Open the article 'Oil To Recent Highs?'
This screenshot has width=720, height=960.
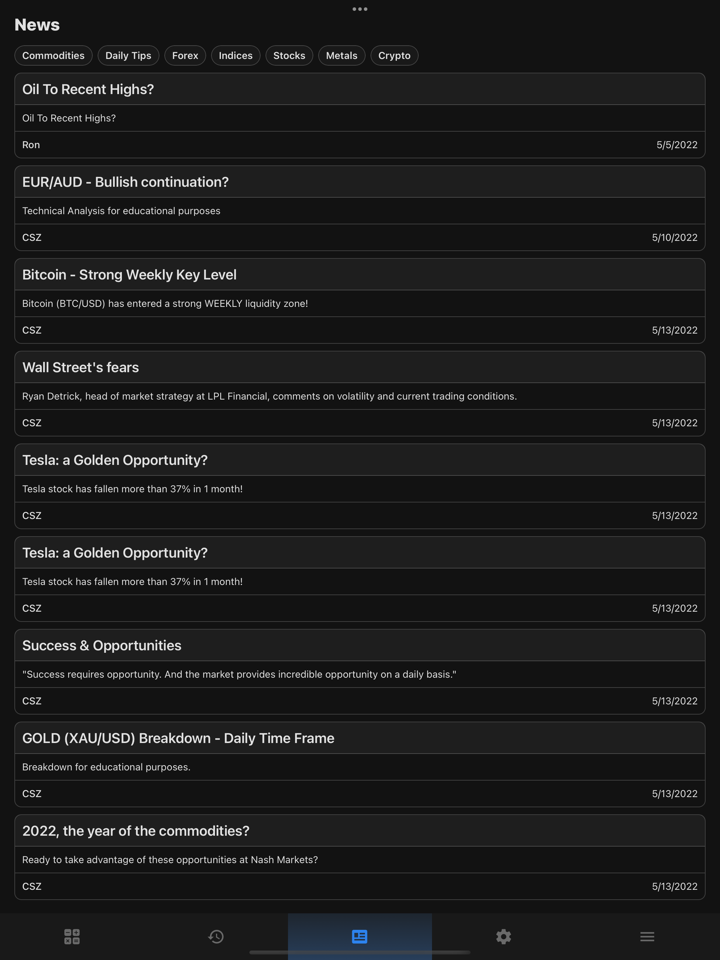coord(360,115)
